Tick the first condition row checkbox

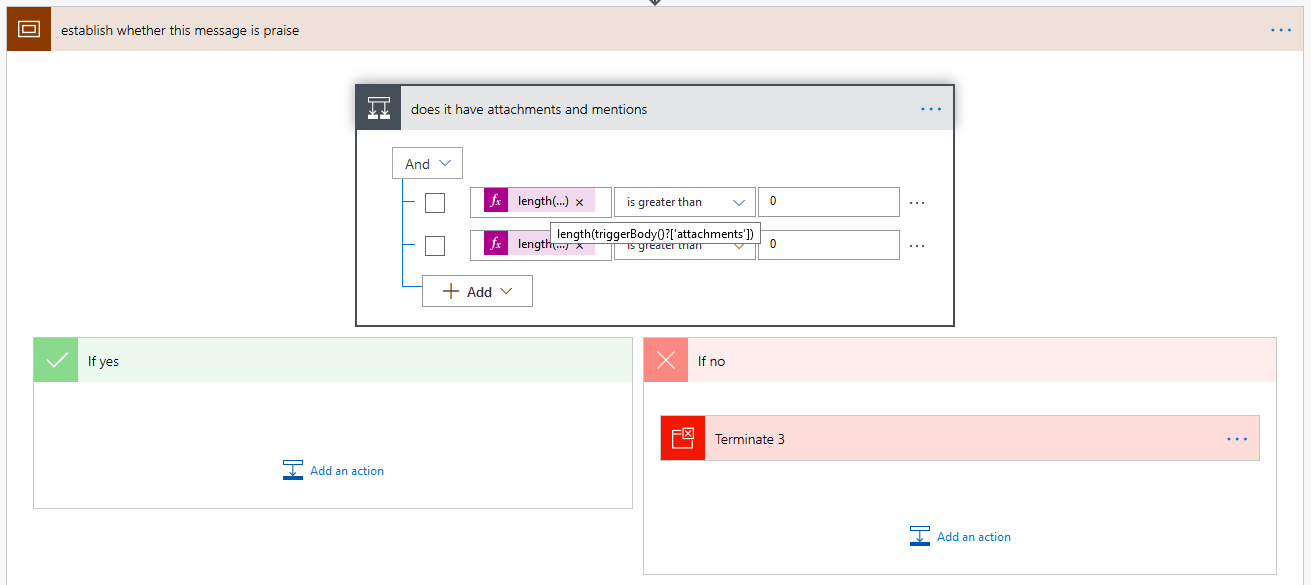[x=435, y=203]
